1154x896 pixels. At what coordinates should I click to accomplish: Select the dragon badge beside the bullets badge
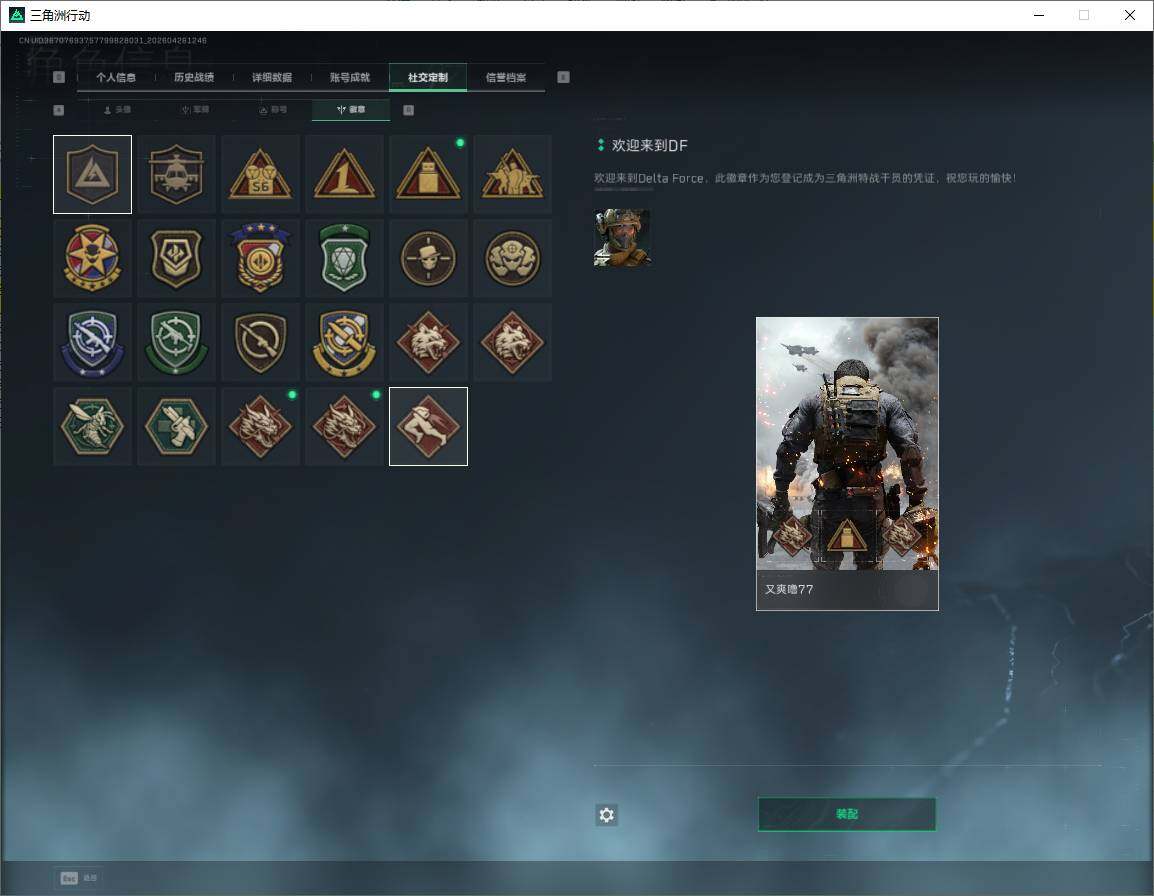click(260, 426)
